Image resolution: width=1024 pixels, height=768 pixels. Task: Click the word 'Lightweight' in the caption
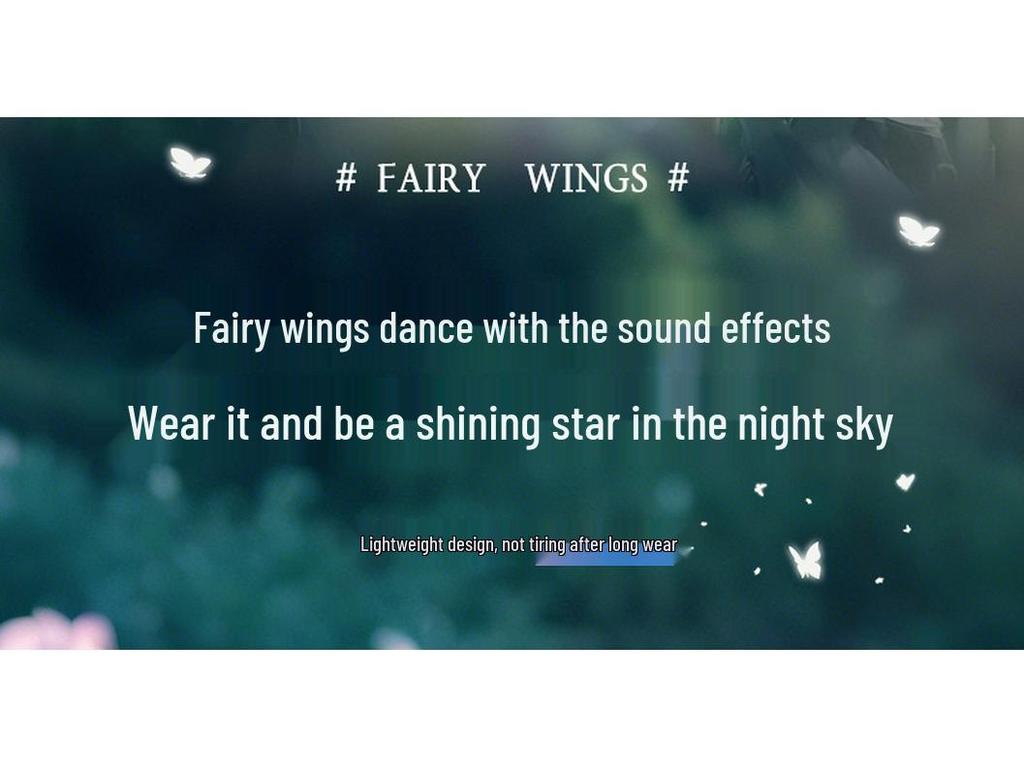[402, 545]
